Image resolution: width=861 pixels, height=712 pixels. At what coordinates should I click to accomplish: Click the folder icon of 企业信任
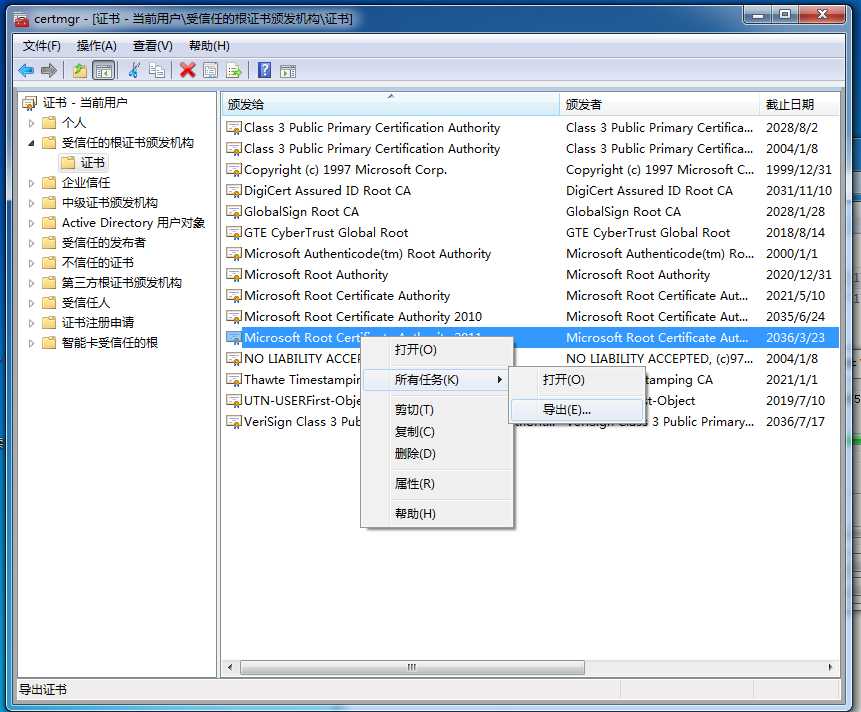[49, 183]
